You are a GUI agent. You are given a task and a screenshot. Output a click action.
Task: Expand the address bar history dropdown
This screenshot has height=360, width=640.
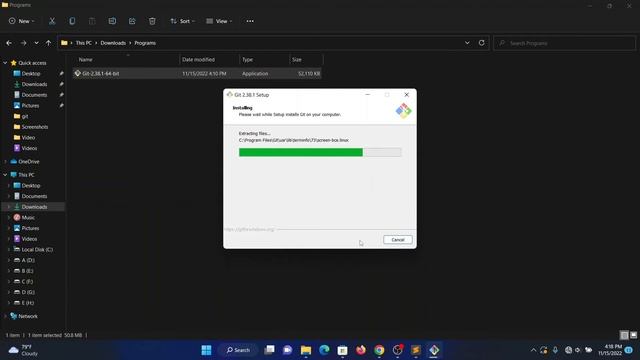pos(467,43)
